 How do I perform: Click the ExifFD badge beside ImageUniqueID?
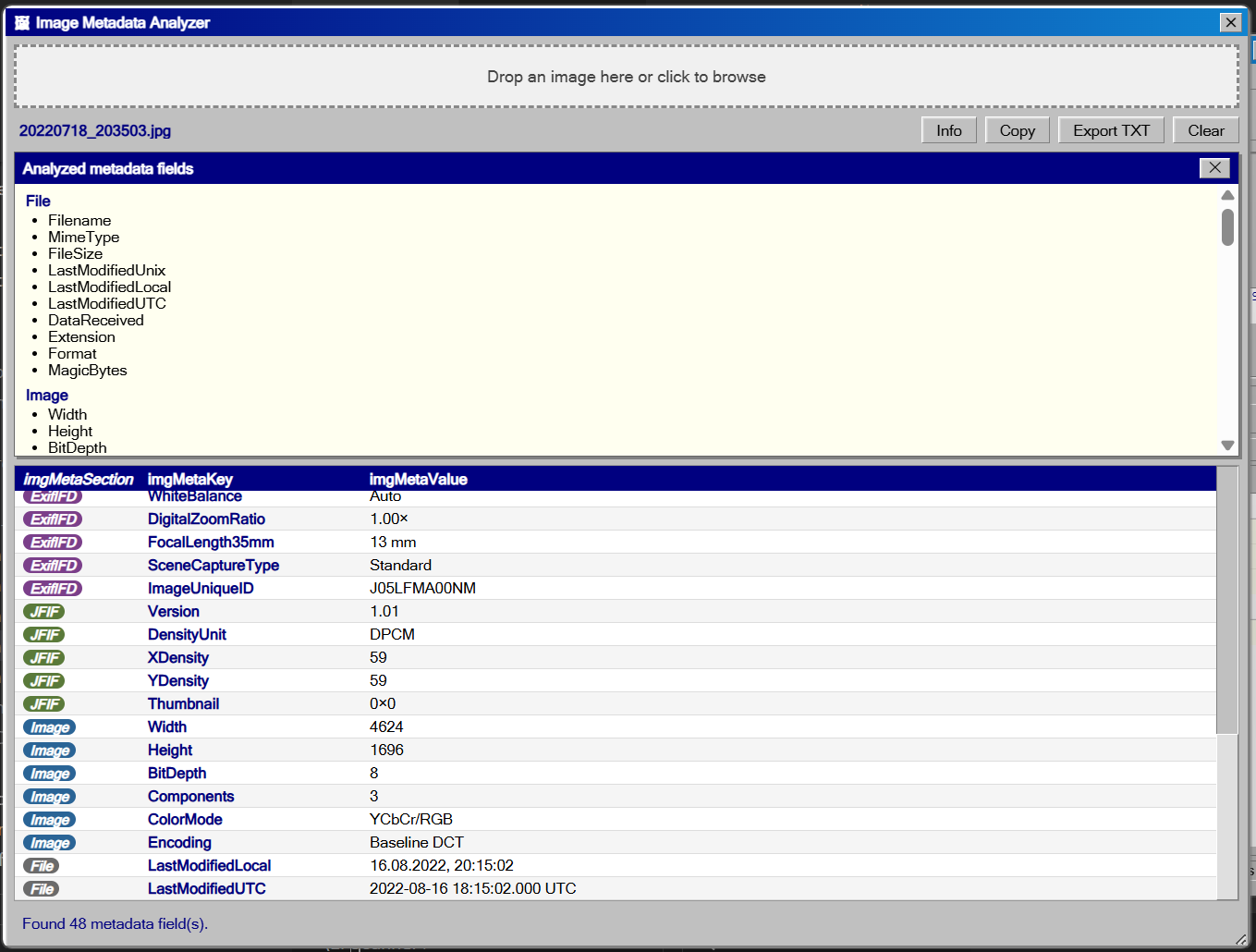pos(53,588)
